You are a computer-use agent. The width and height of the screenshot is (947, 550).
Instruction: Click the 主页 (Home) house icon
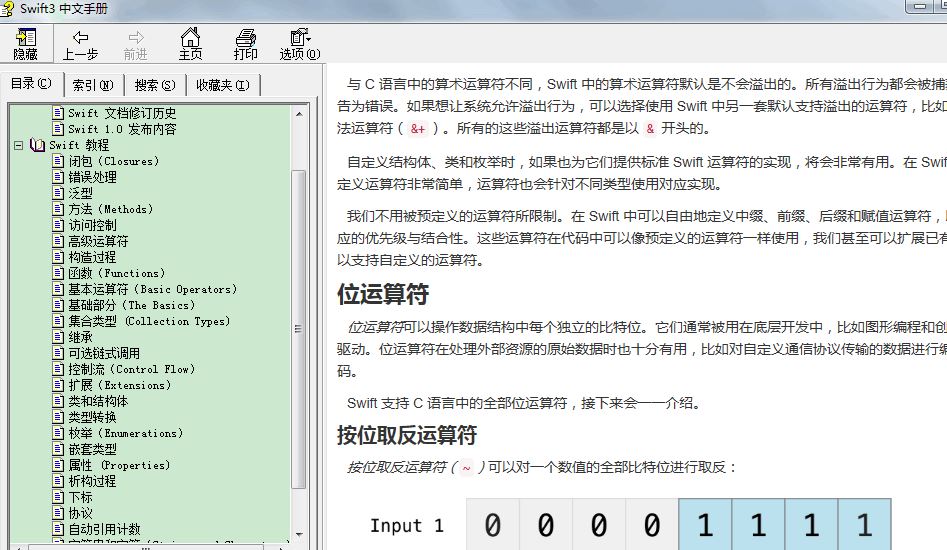[190, 43]
